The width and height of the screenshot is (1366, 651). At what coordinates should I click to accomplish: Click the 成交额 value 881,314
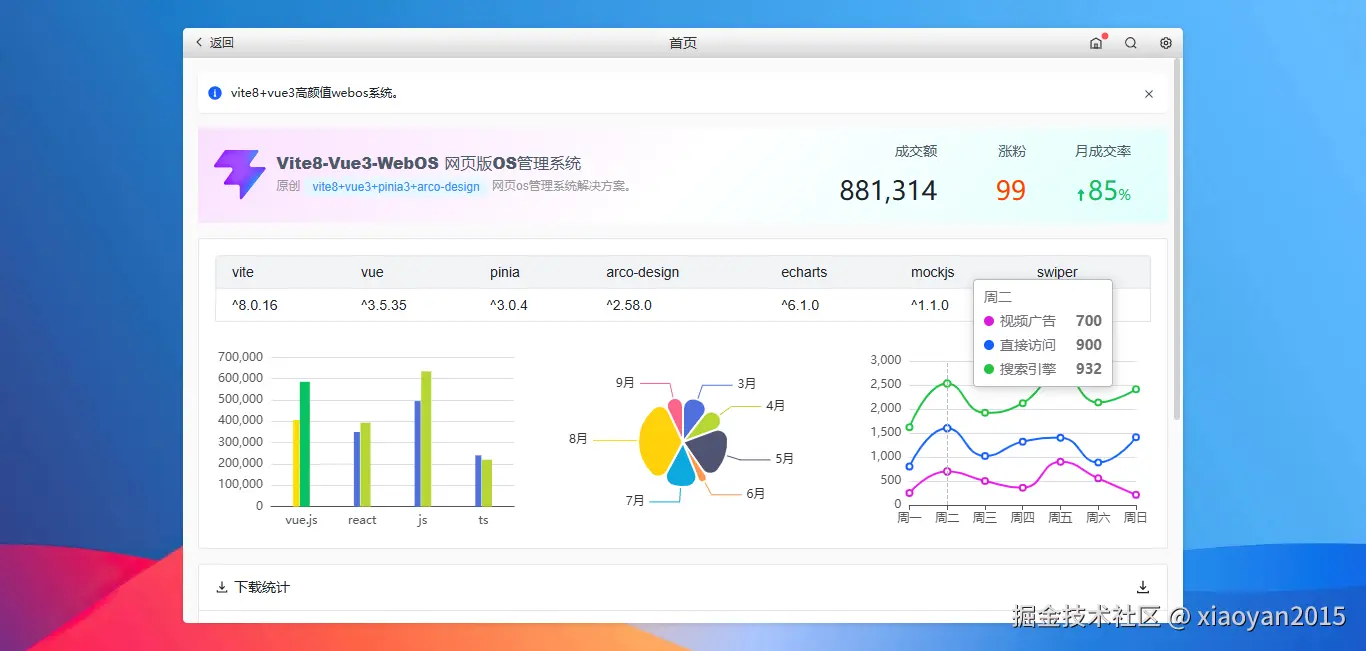888,190
